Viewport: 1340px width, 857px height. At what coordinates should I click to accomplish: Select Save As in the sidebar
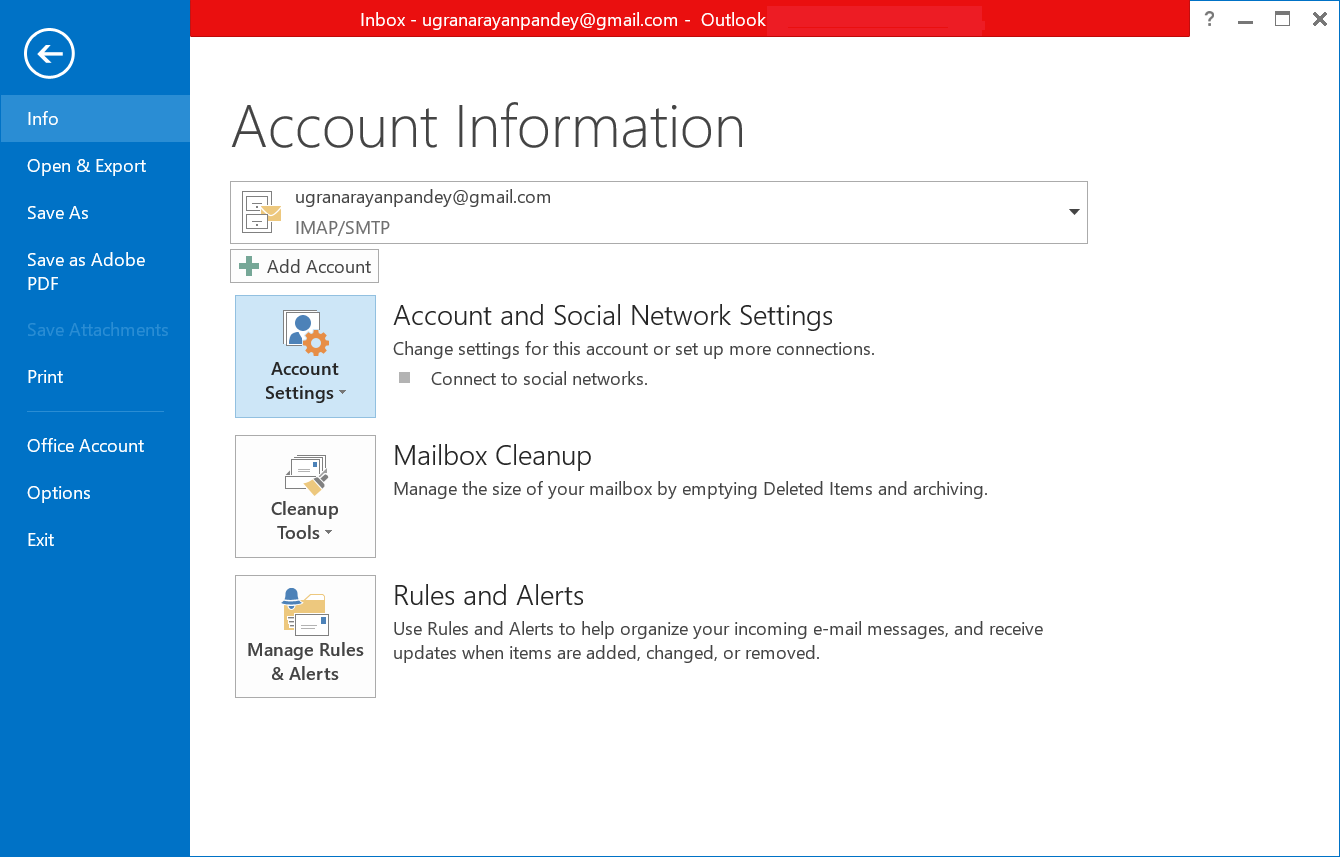95,213
